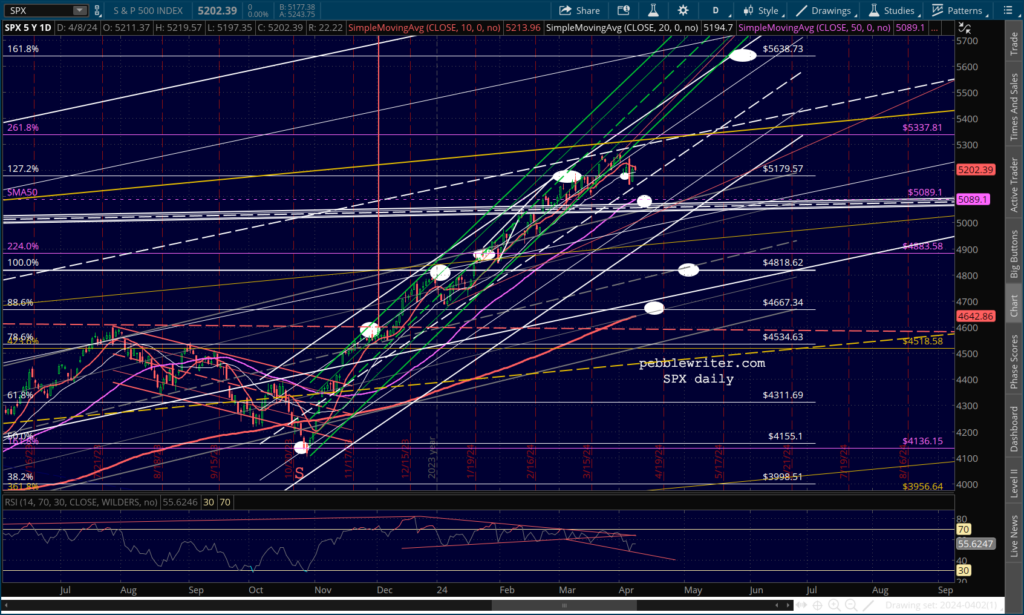Switch to the Trade sidebar tab
1024x615 pixels.
point(1014,40)
